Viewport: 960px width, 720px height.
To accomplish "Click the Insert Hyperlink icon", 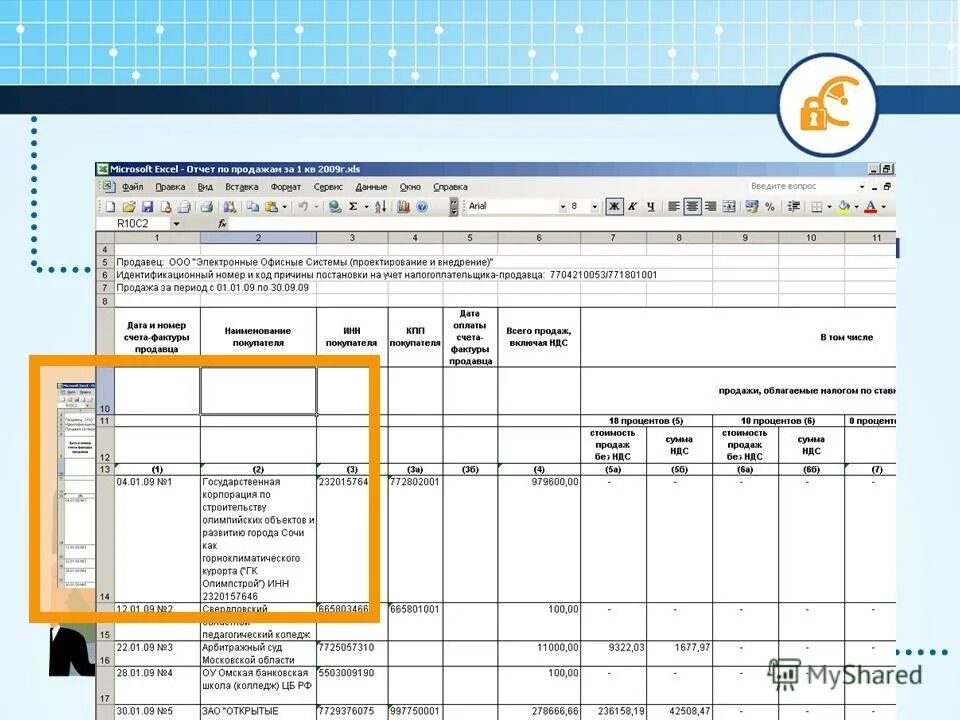I will (x=333, y=206).
